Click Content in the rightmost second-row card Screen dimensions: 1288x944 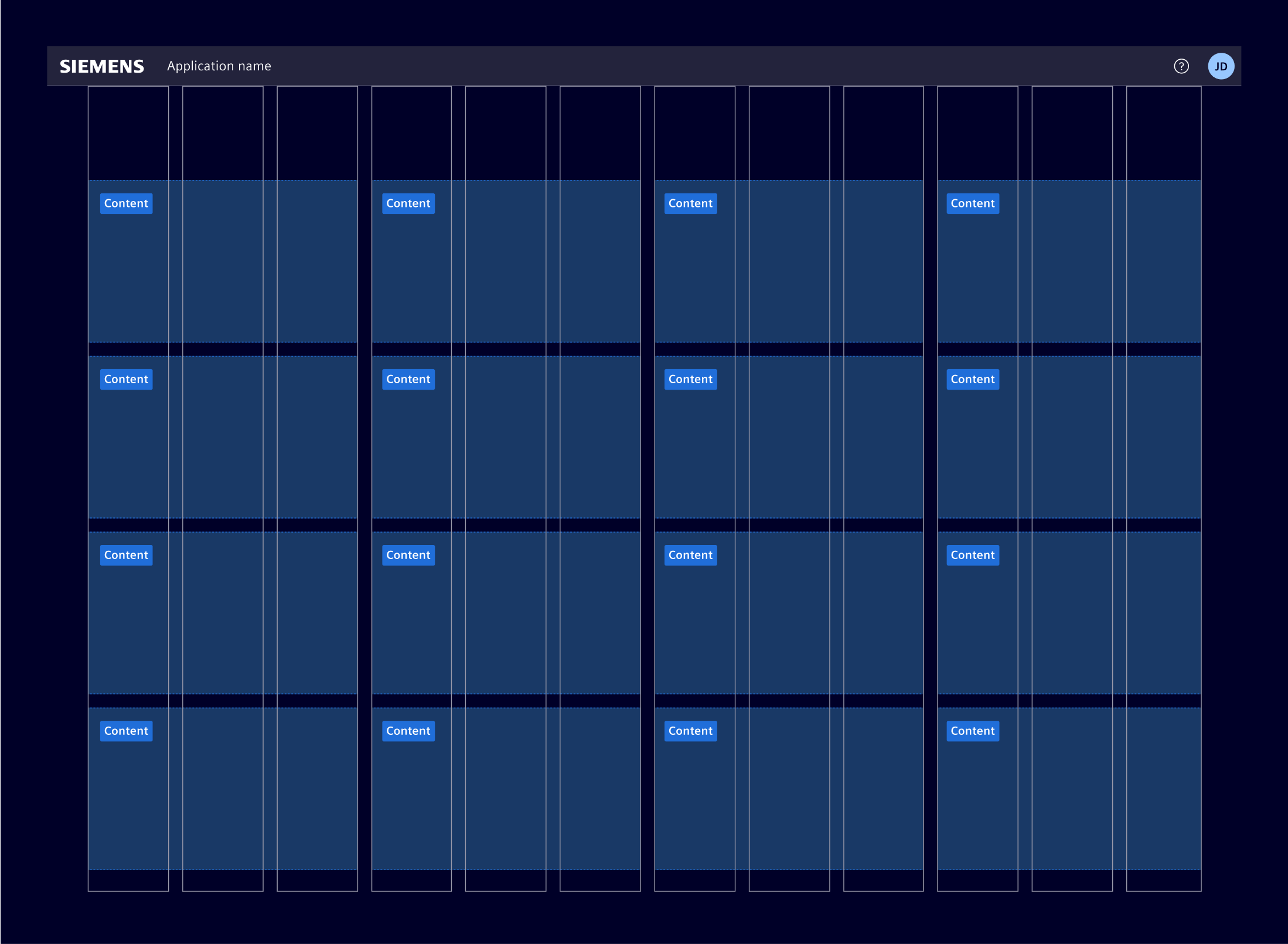[x=972, y=379]
